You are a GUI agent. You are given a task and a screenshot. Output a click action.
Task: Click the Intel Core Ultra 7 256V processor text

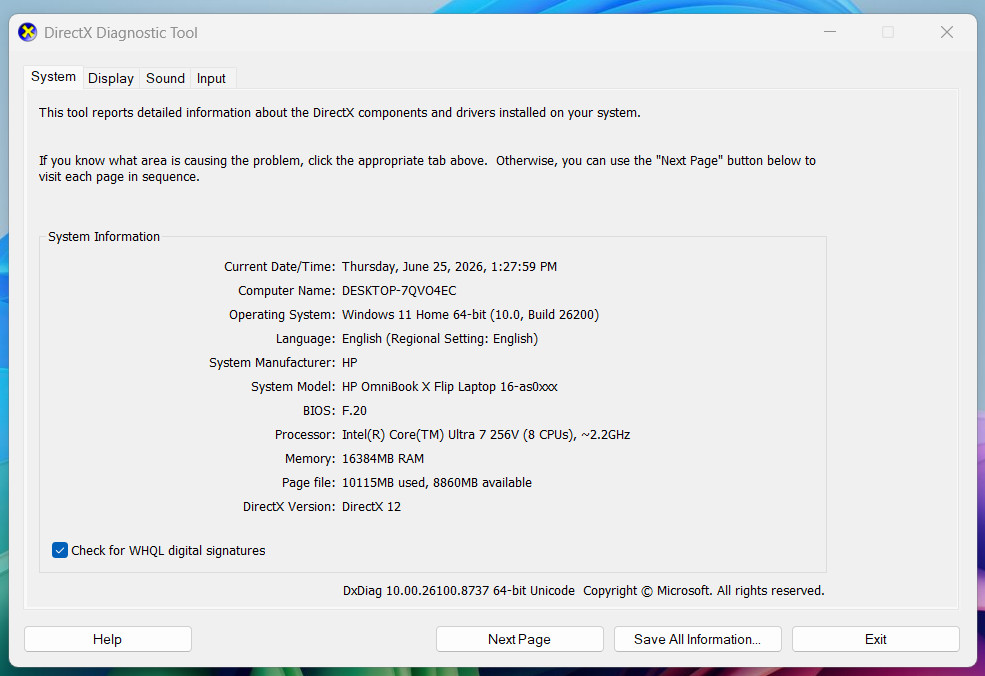tap(486, 435)
